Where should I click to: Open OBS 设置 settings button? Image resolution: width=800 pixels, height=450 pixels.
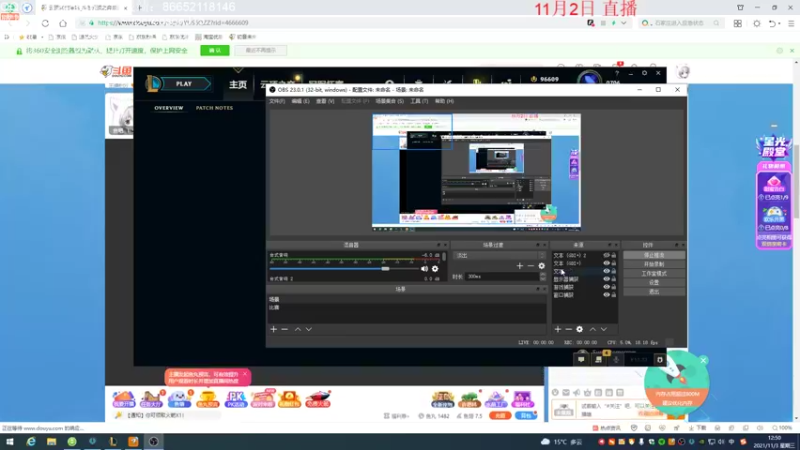654,283
